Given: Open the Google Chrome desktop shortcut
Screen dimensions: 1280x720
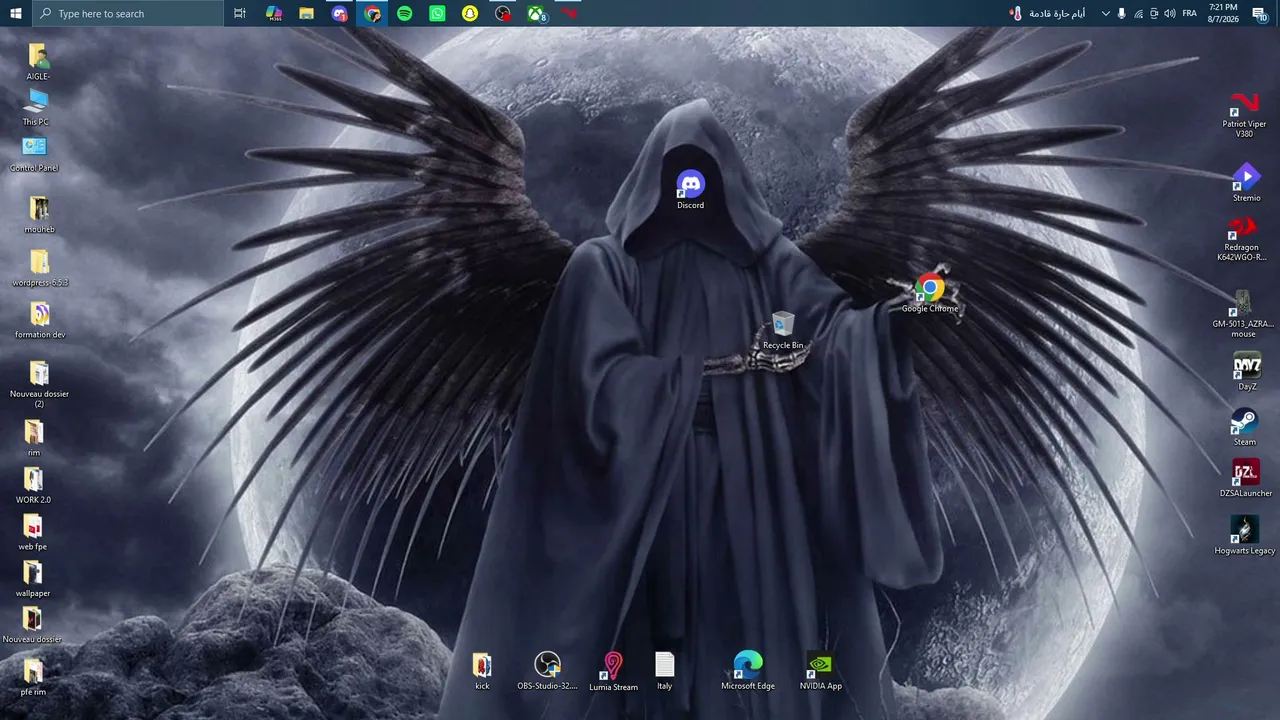Looking at the screenshot, I should click(930, 294).
